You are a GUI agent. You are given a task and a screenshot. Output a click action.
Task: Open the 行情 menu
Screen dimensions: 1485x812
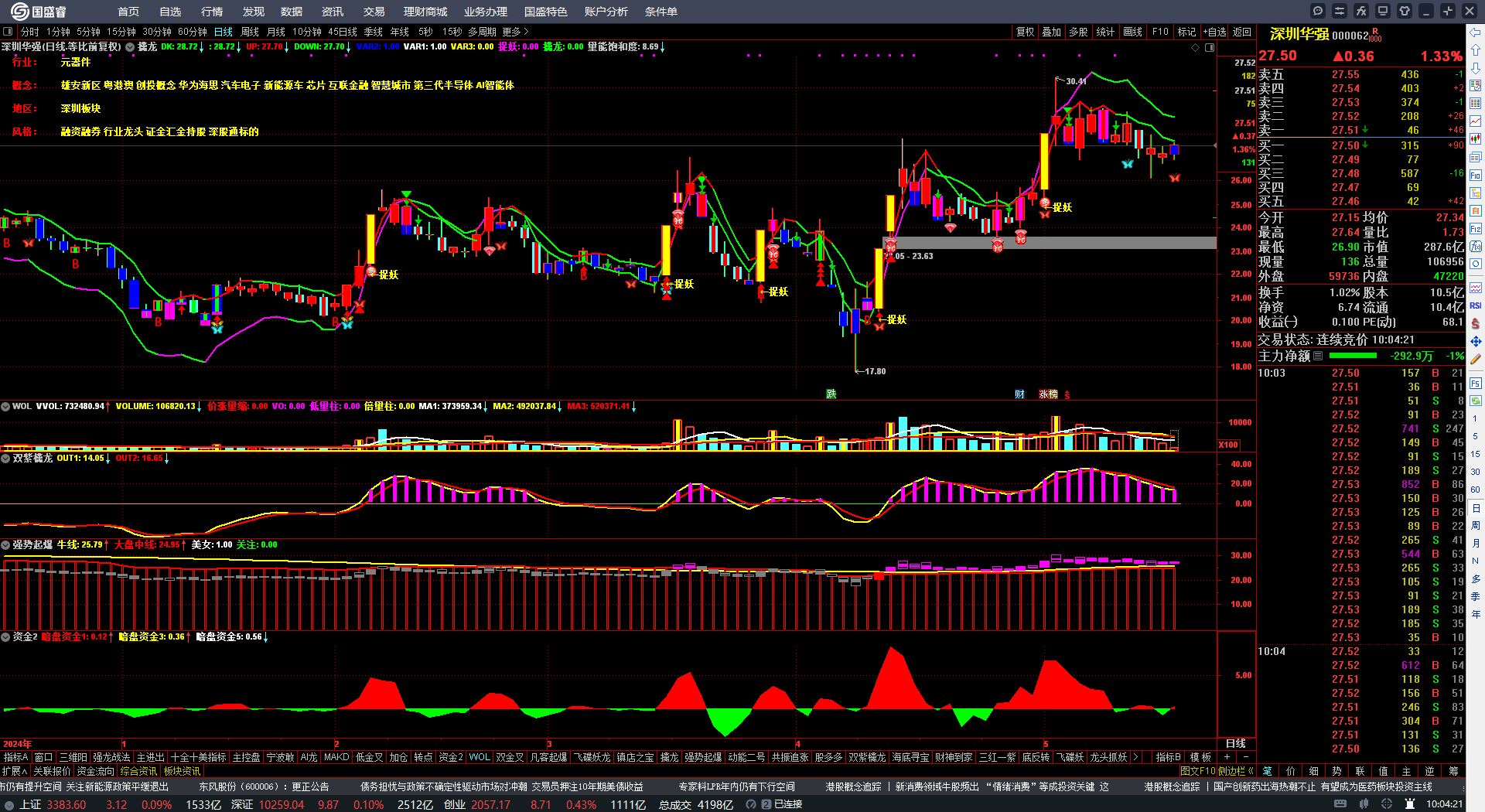click(212, 12)
